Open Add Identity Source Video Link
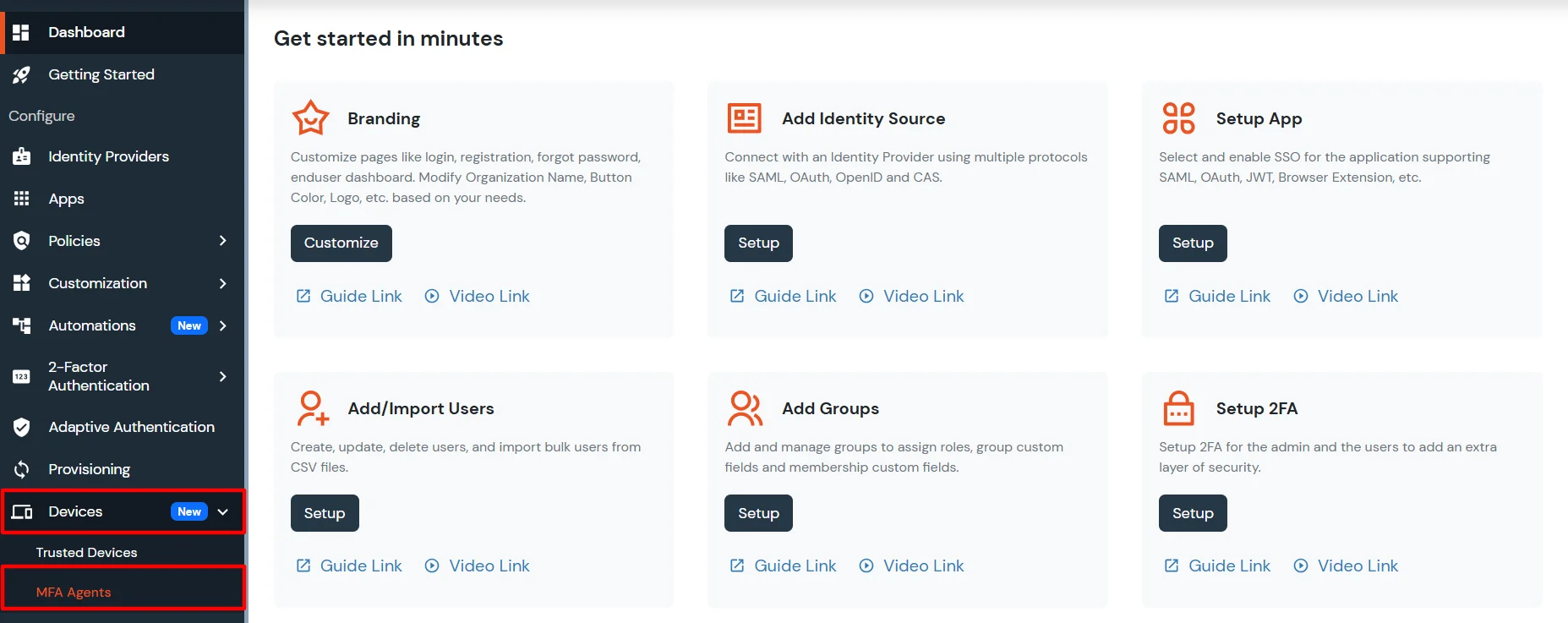 point(923,296)
